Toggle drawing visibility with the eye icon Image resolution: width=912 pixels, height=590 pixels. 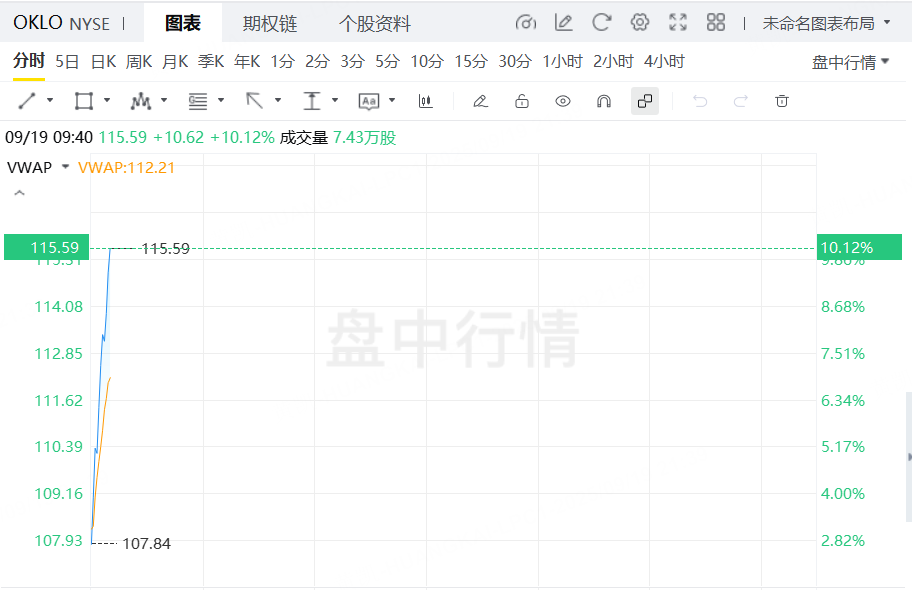tap(562, 101)
